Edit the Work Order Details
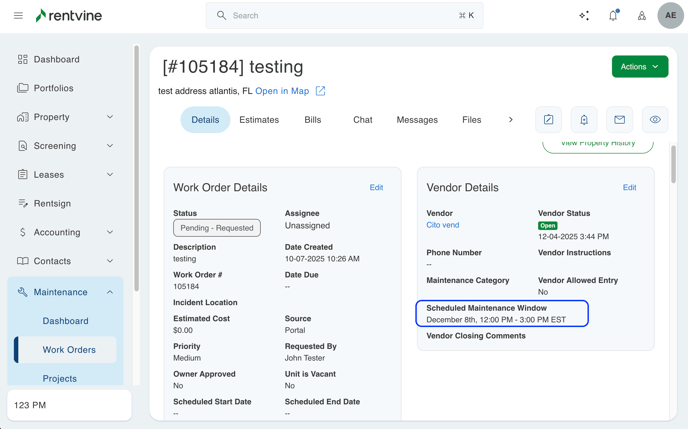Screen dimensions: 688x429 [376, 187]
